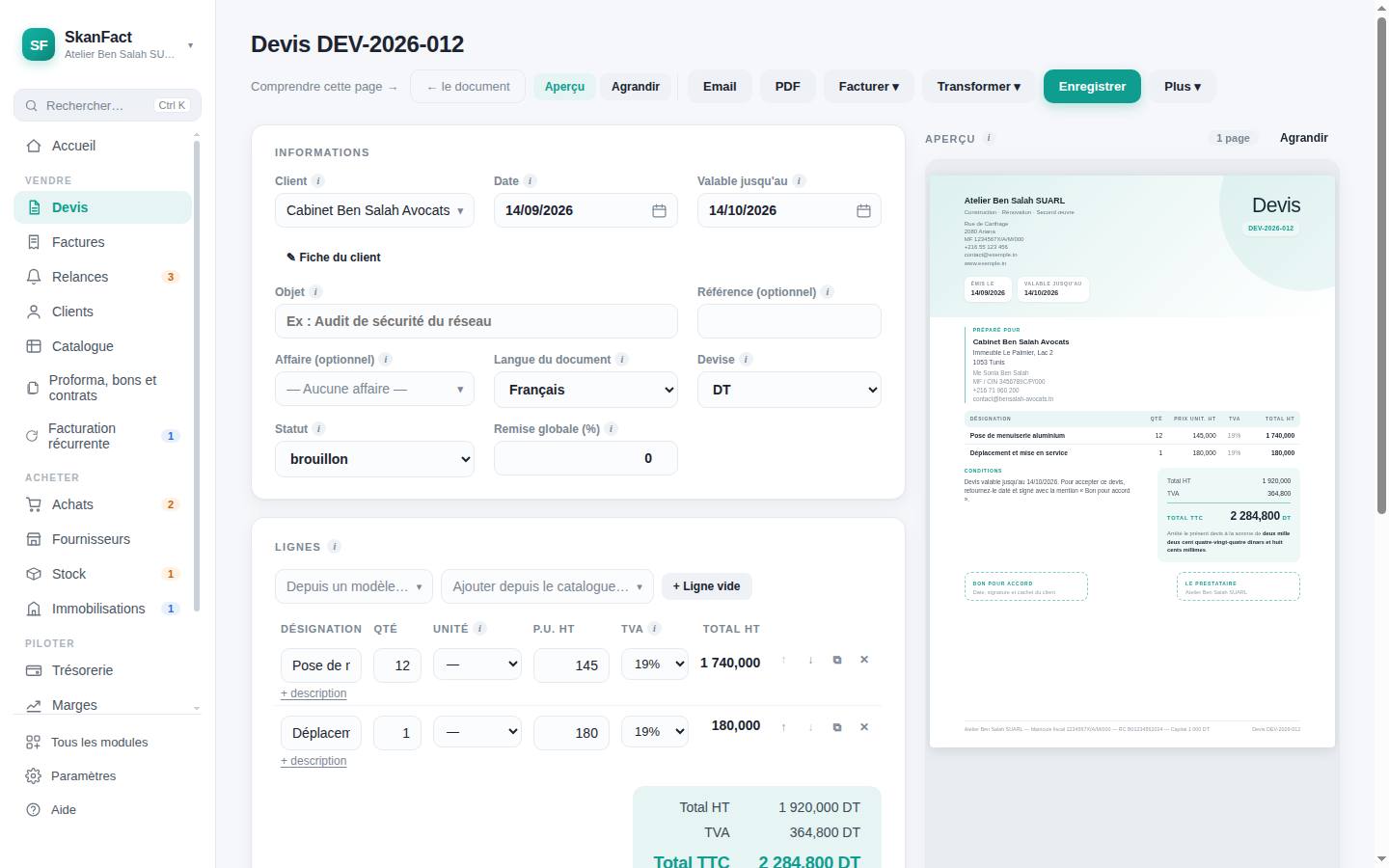Image resolution: width=1389 pixels, height=868 pixels.
Task: Move the Pose de menuiserie line down
Action: tap(810, 660)
